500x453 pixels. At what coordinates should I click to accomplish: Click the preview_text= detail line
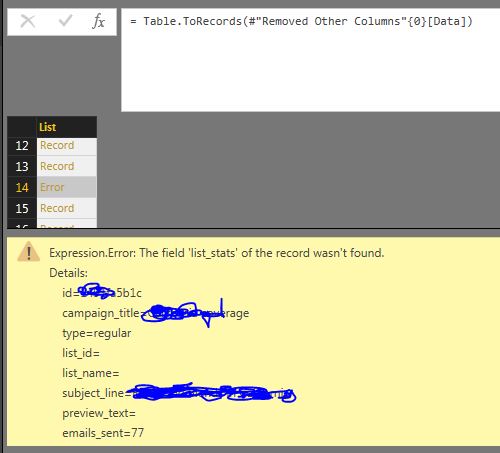(99, 413)
